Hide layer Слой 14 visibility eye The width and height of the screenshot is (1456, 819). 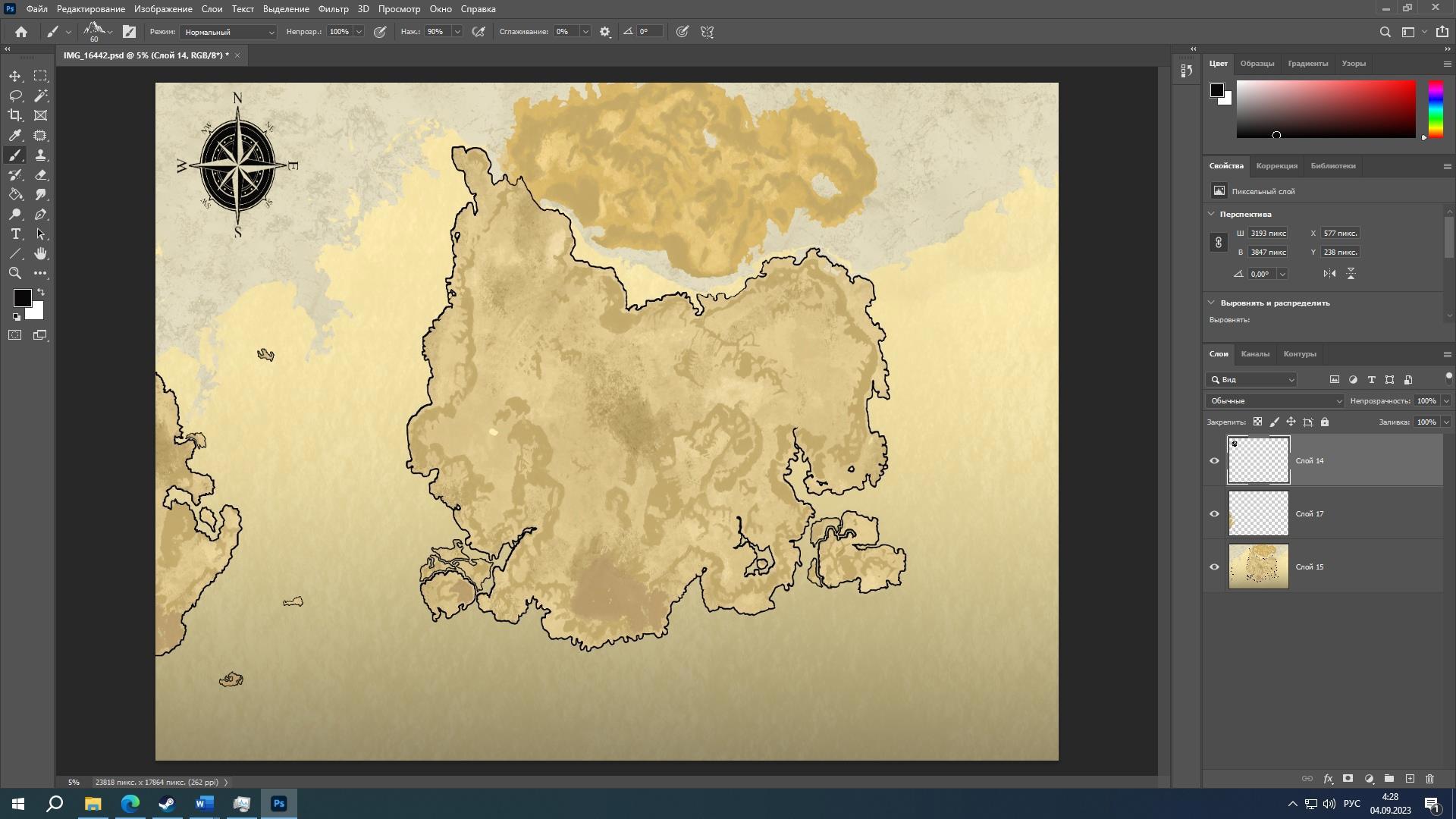pyautogui.click(x=1214, y=460)
